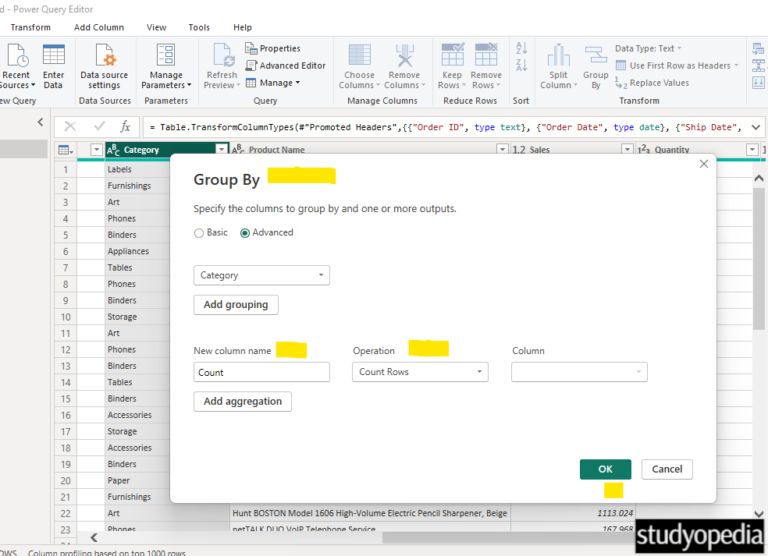Open the Sales column filter dropdown
The height and width of the screenshot is (556, 768).
[627, 149]
